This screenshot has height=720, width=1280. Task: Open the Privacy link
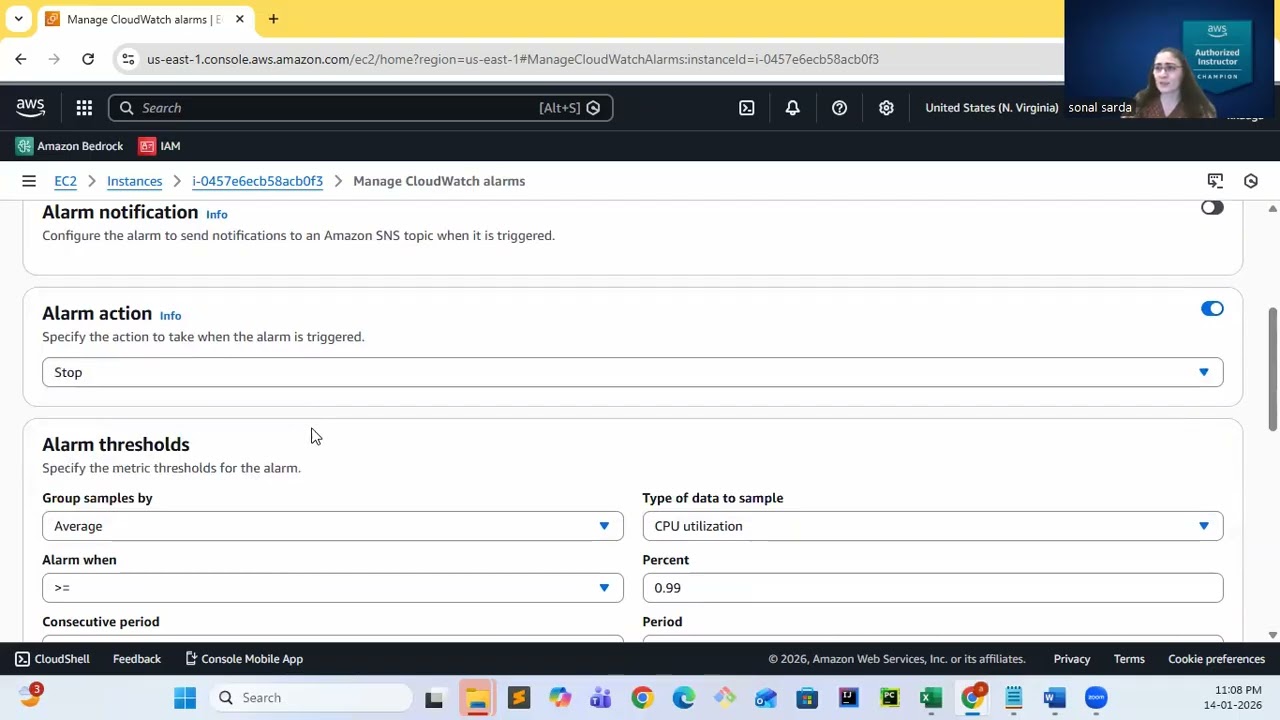(x=1071, y=659)
